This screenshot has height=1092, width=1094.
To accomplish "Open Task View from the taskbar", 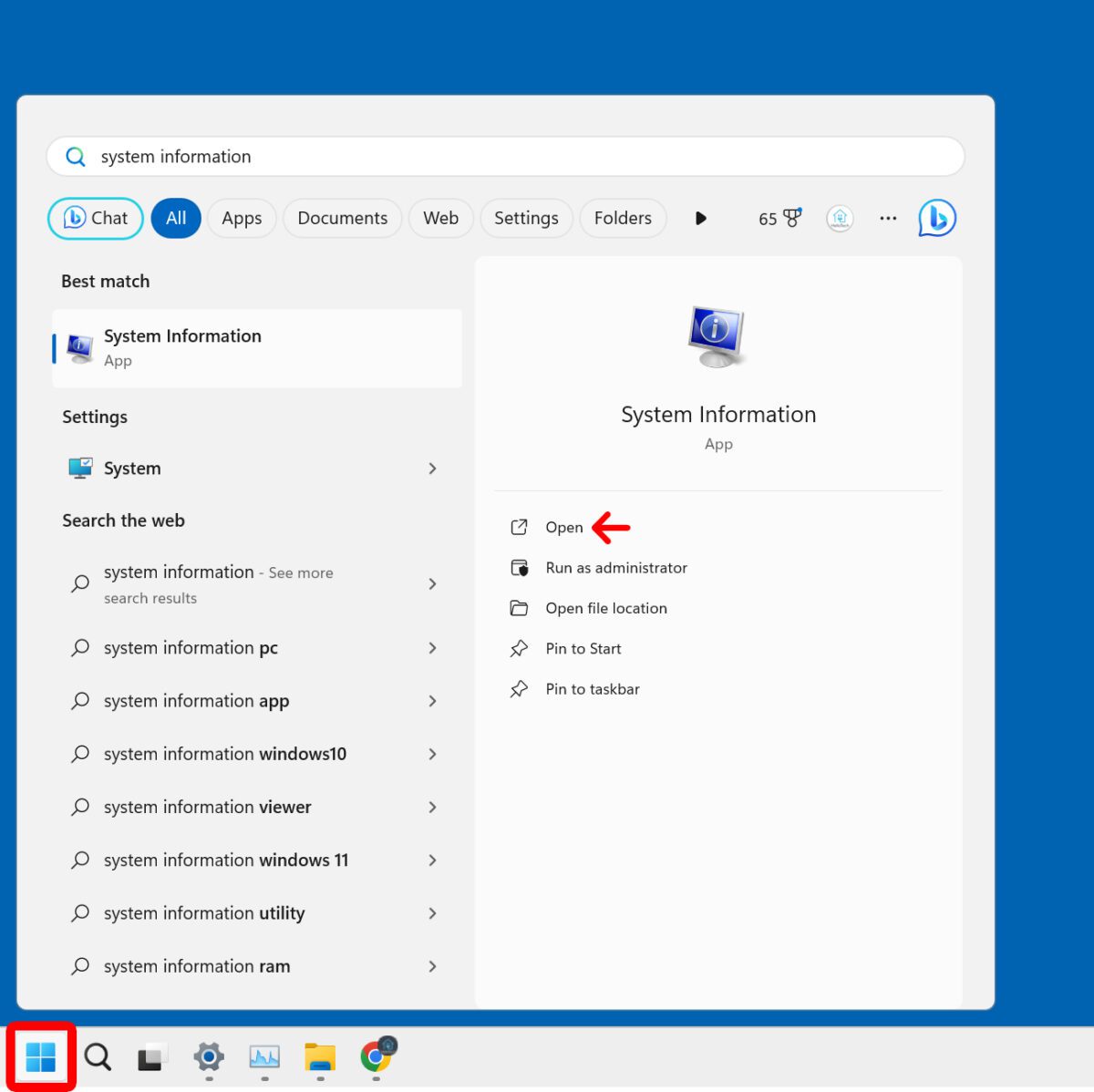I will pos(152,1056).
